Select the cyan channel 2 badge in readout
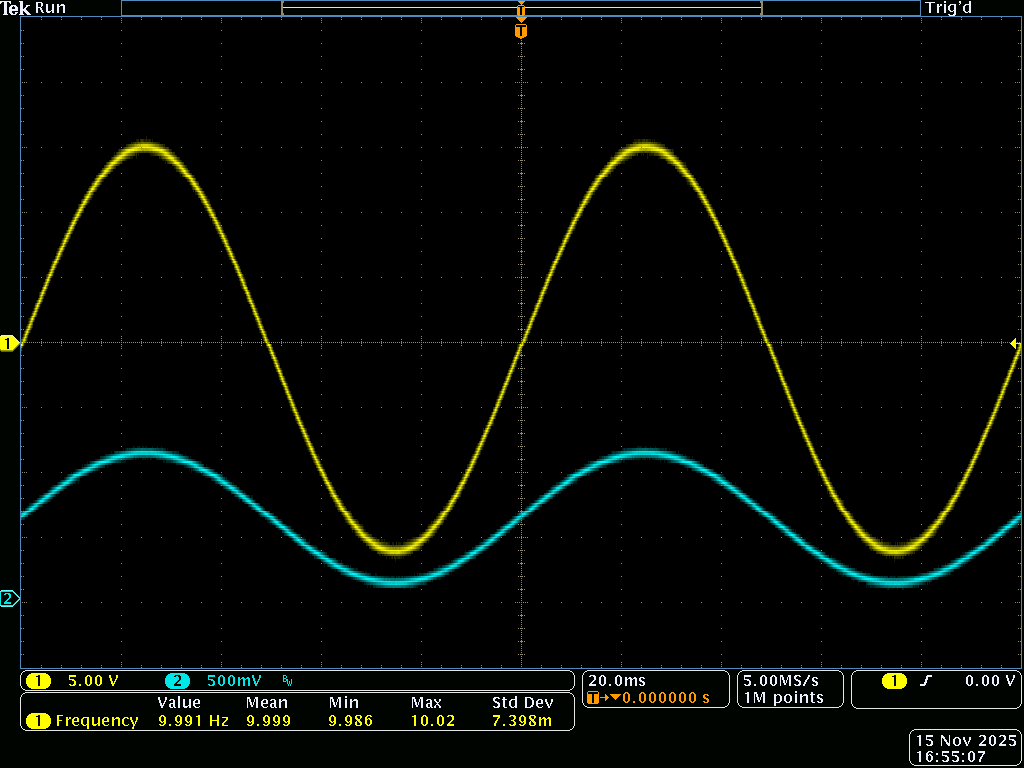The width and height of the screenshot is (1024, 768). pyautogui.click(x=177, y=681)
